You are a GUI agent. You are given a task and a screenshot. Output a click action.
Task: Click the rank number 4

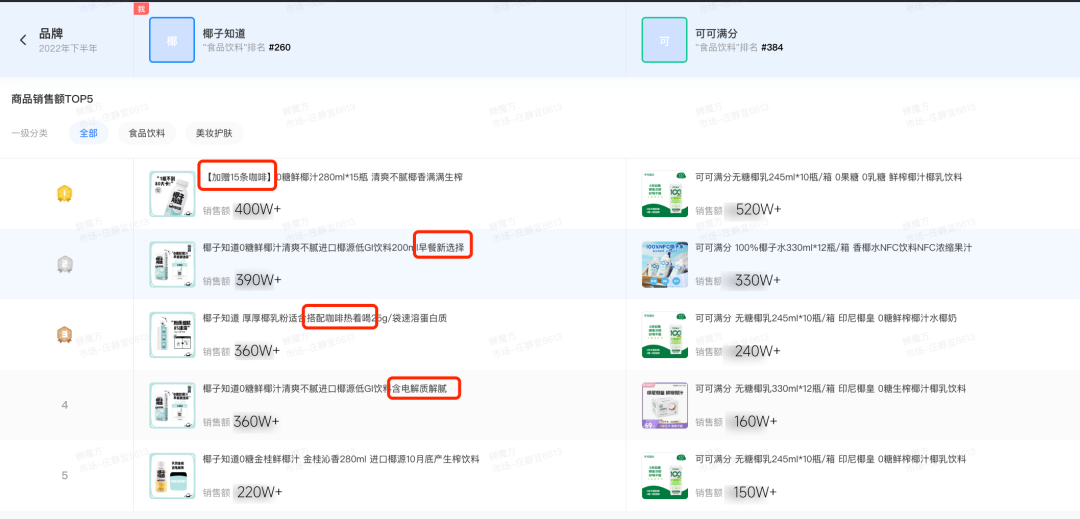tap(65, 405)
